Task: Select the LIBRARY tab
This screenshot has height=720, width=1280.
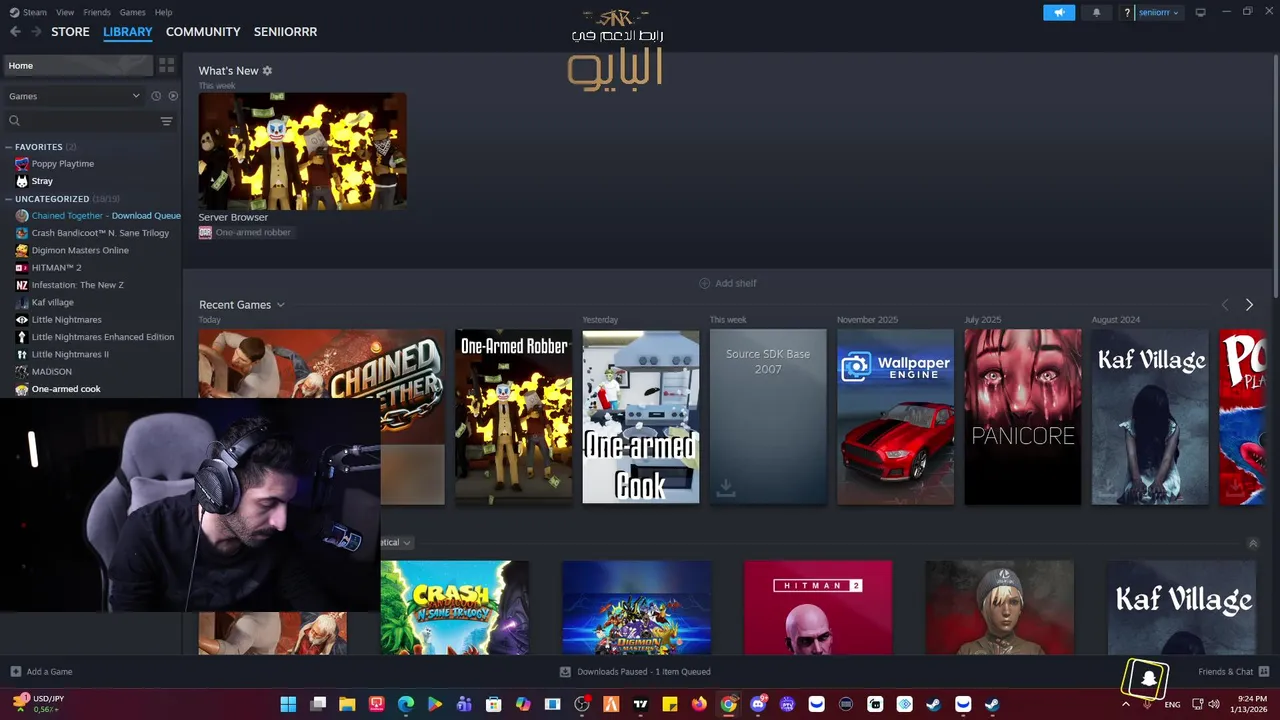Action: point(128,32)
